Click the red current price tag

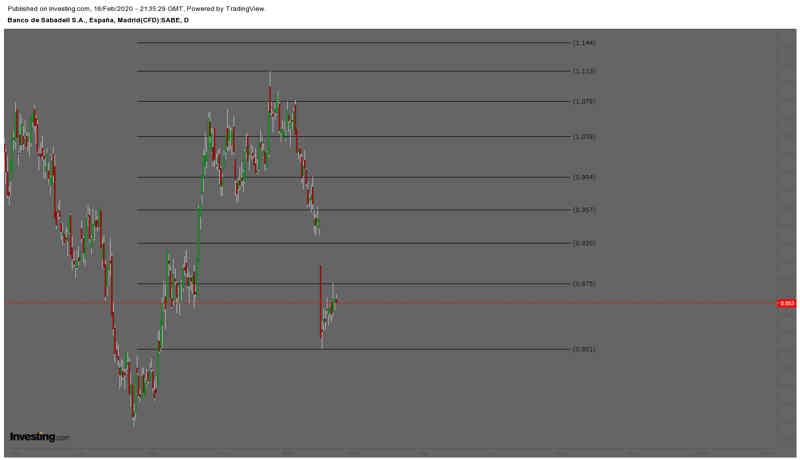(x=786, y=303)
